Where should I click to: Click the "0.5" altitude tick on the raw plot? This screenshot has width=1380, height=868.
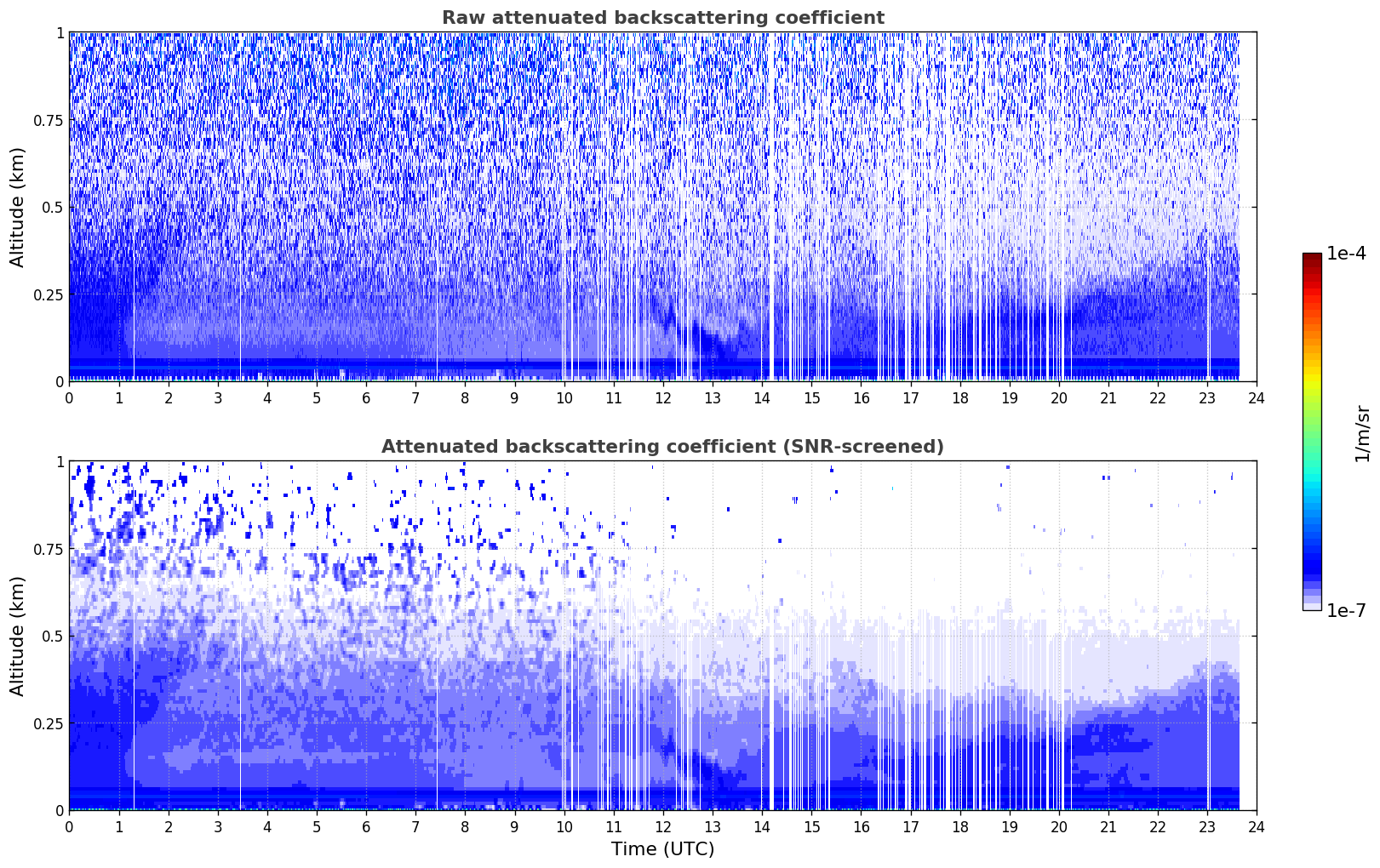[x=53, y=207]
